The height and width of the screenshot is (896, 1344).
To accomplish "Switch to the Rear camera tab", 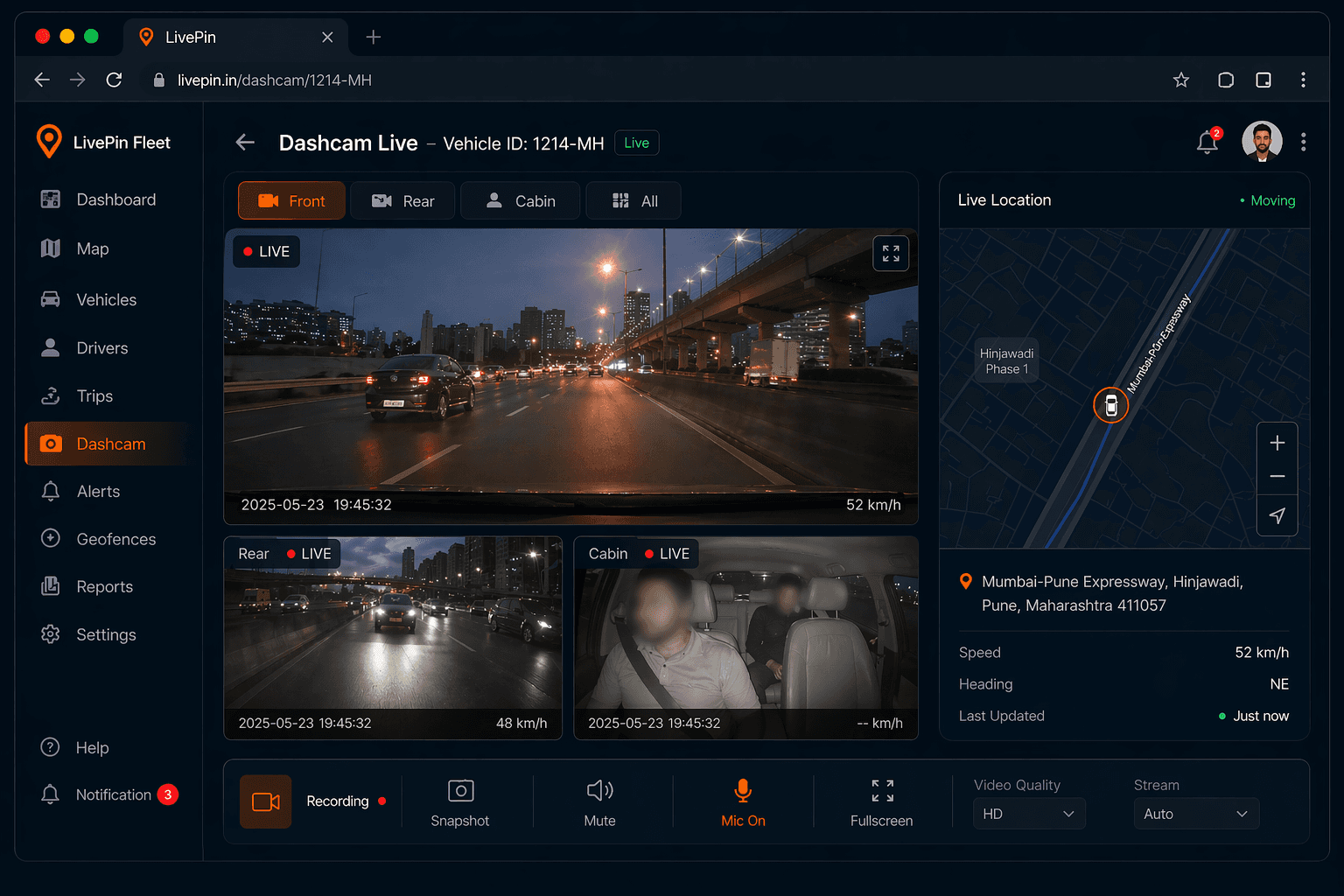I will [x=402, y=201].
